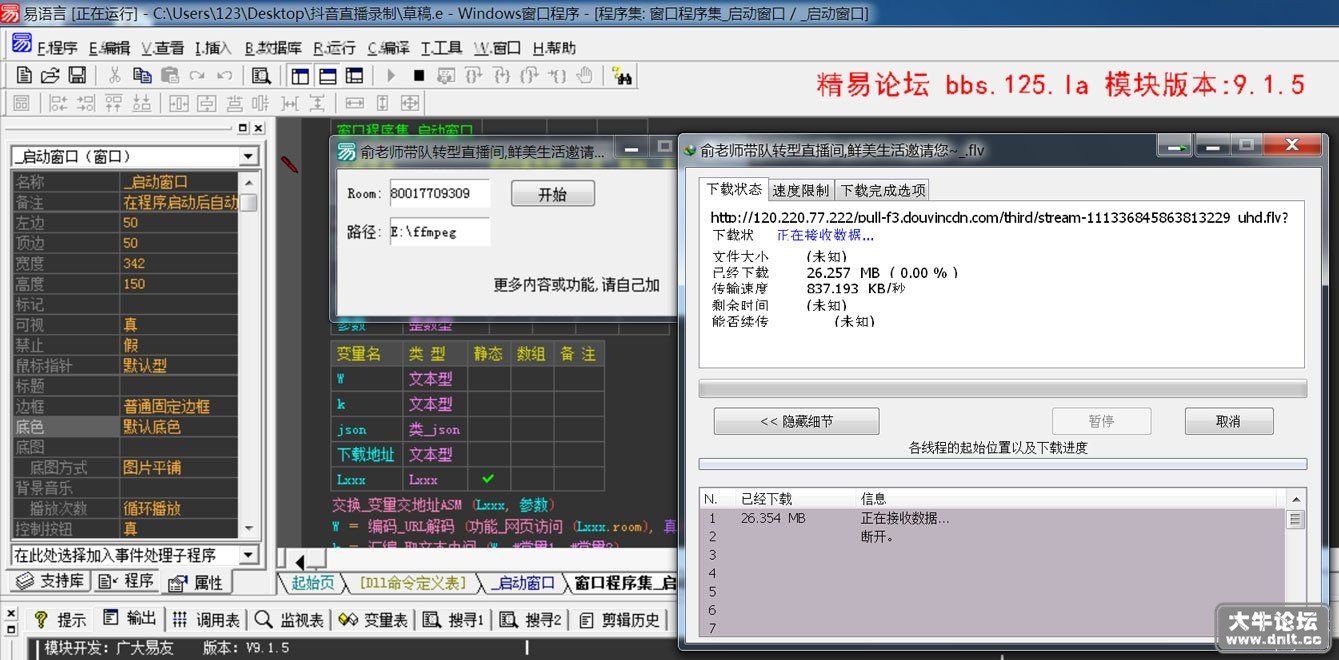Open the 变量表 tab in bottom panel
1339x660 pixels.
(x=372, y=620)
